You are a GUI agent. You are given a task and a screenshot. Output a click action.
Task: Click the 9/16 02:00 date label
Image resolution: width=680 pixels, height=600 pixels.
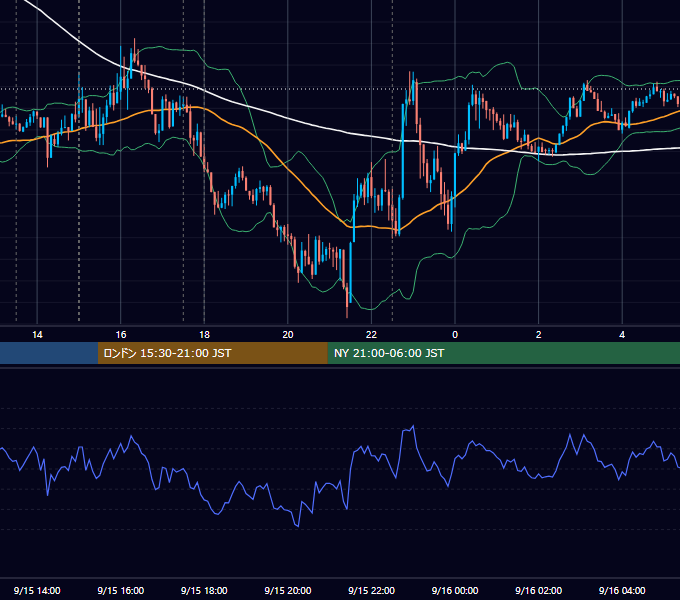coord(539,590)
